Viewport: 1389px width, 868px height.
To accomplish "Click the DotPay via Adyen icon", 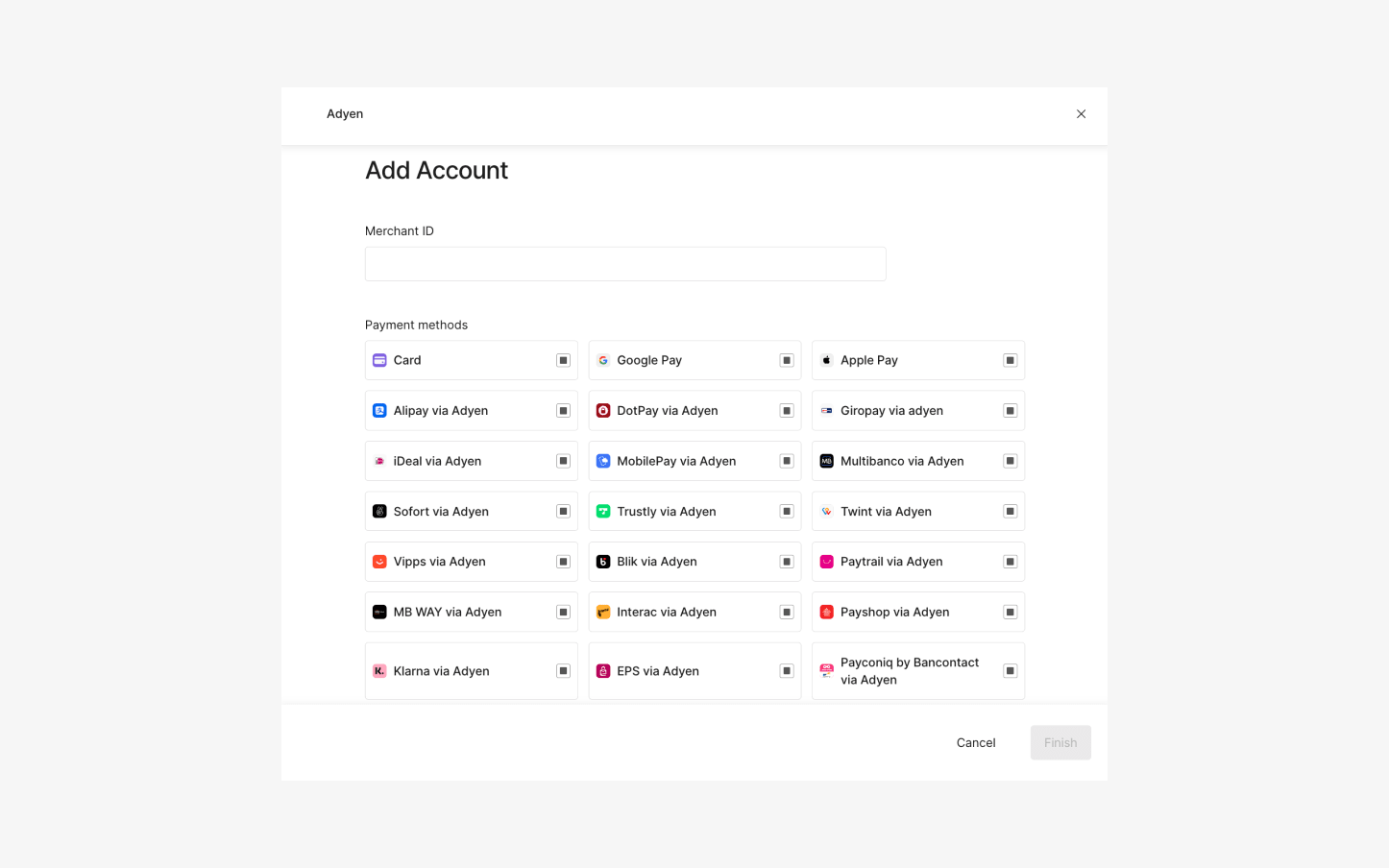I will tap(603, 411).
